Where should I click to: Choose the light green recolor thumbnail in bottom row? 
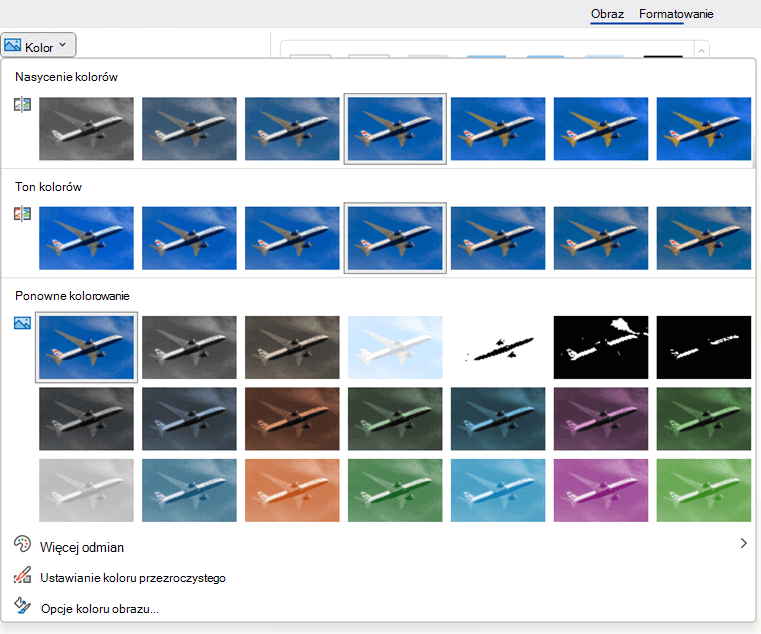(x=395, y=490)
